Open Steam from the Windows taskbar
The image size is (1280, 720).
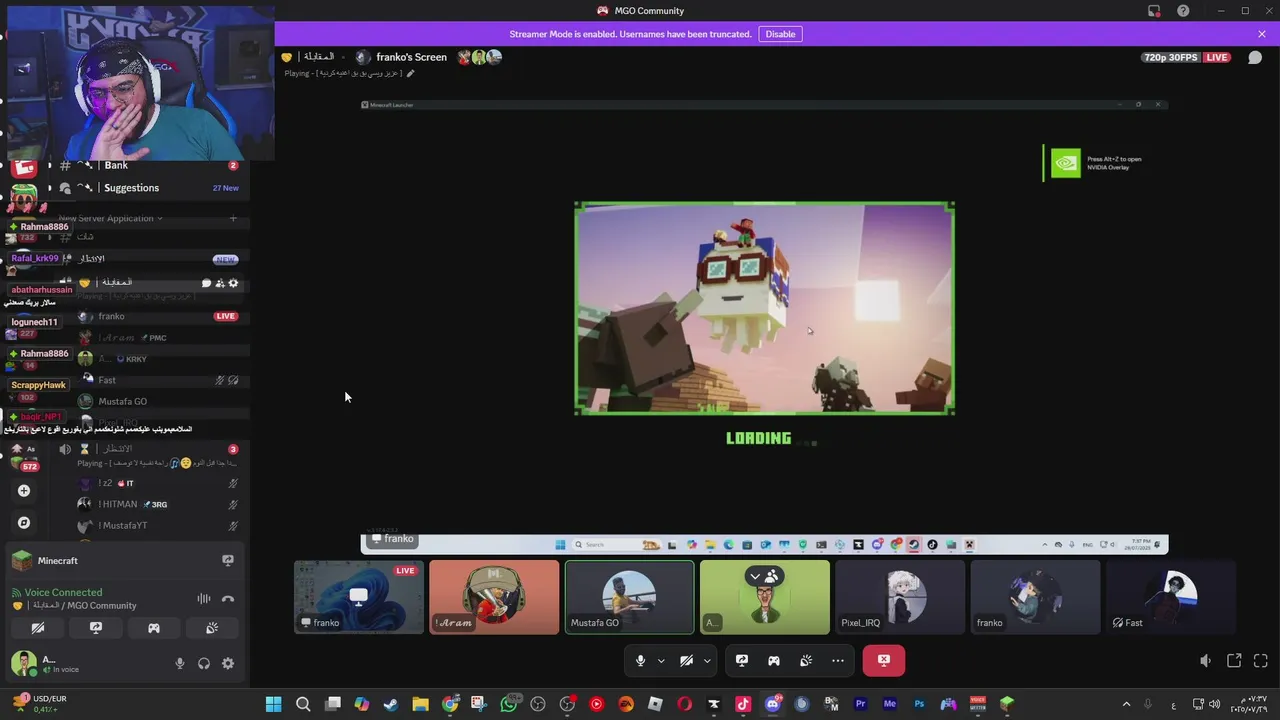coord(391,704)
